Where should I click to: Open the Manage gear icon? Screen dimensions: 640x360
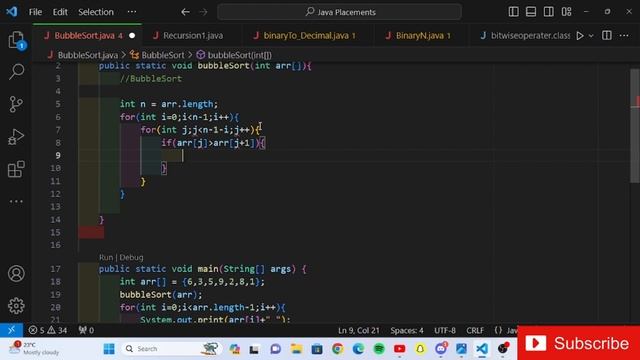(x=16, y=305)
